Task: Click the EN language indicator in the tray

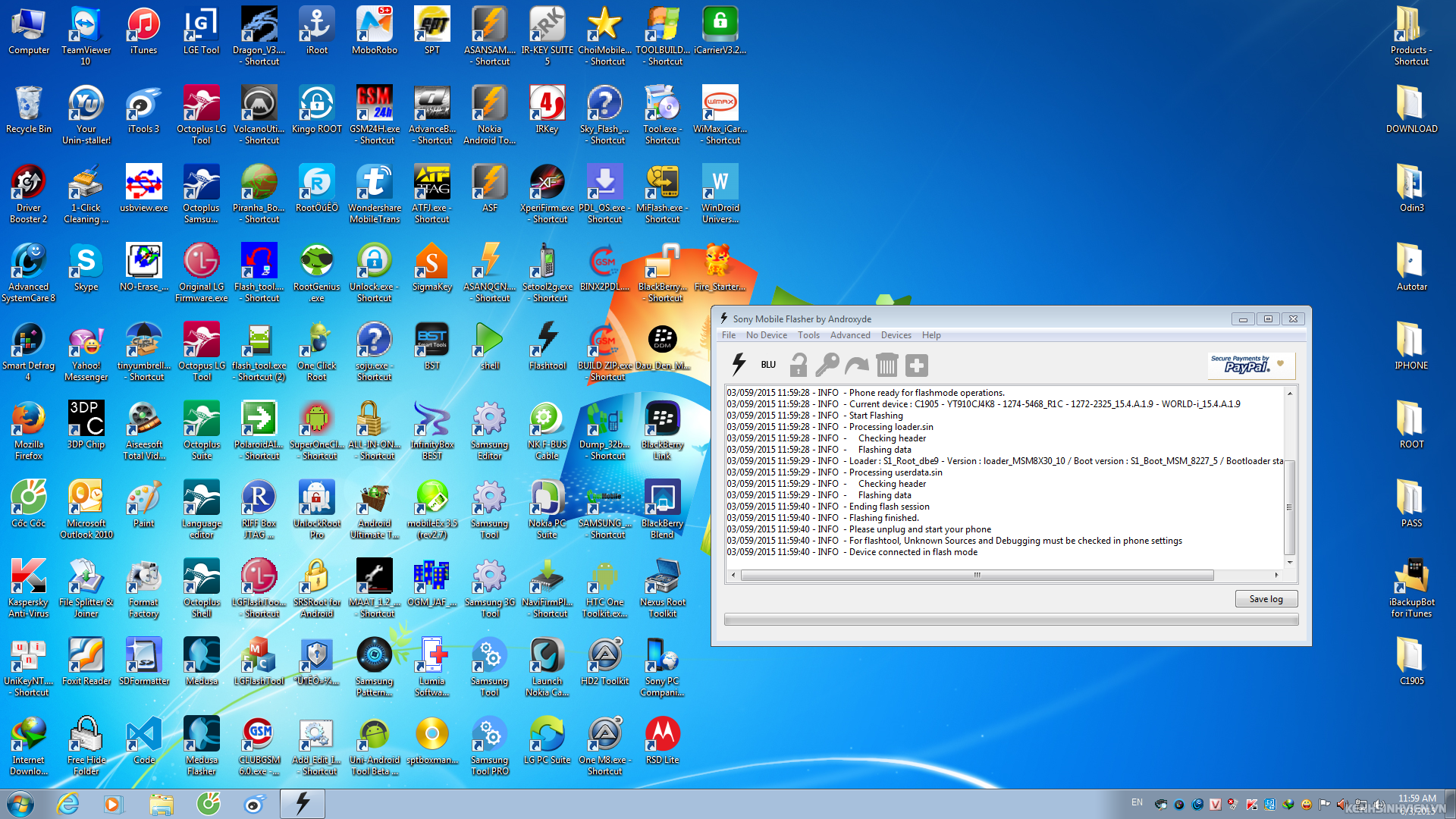Action: pyautogui.click(x=1137, y=802)
